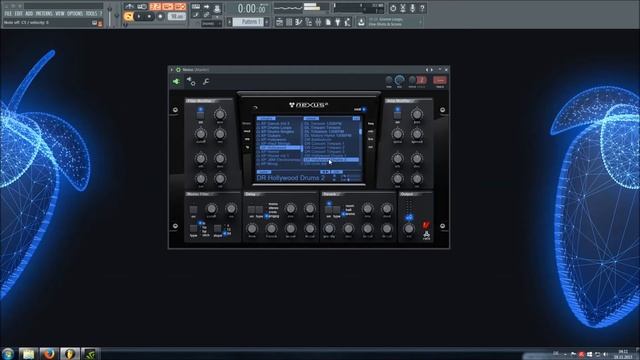640x360 pixels.
Task: Open the Browser view icon in toolbar
Action: (308, 22)
